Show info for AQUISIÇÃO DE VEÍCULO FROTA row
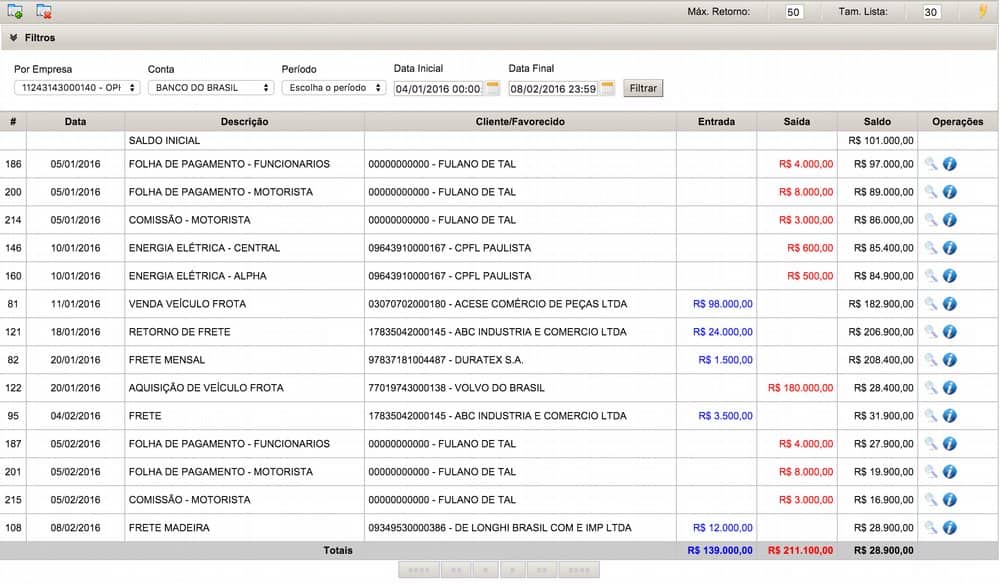The height and width of the screenshot is (584, 1000). 950,388
